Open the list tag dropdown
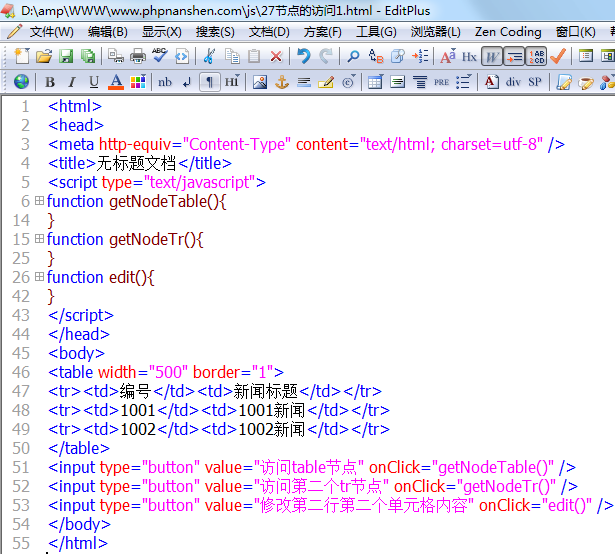Image resolution: width=615 pixels, height=554 pixels. 464,82
